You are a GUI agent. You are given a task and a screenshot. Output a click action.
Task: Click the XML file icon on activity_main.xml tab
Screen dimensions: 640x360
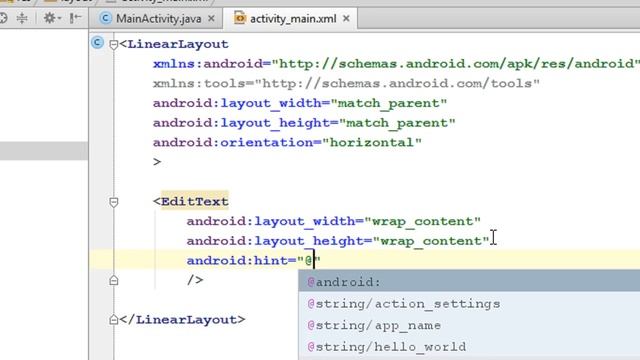pyautogui.click(x=240, y=18)
